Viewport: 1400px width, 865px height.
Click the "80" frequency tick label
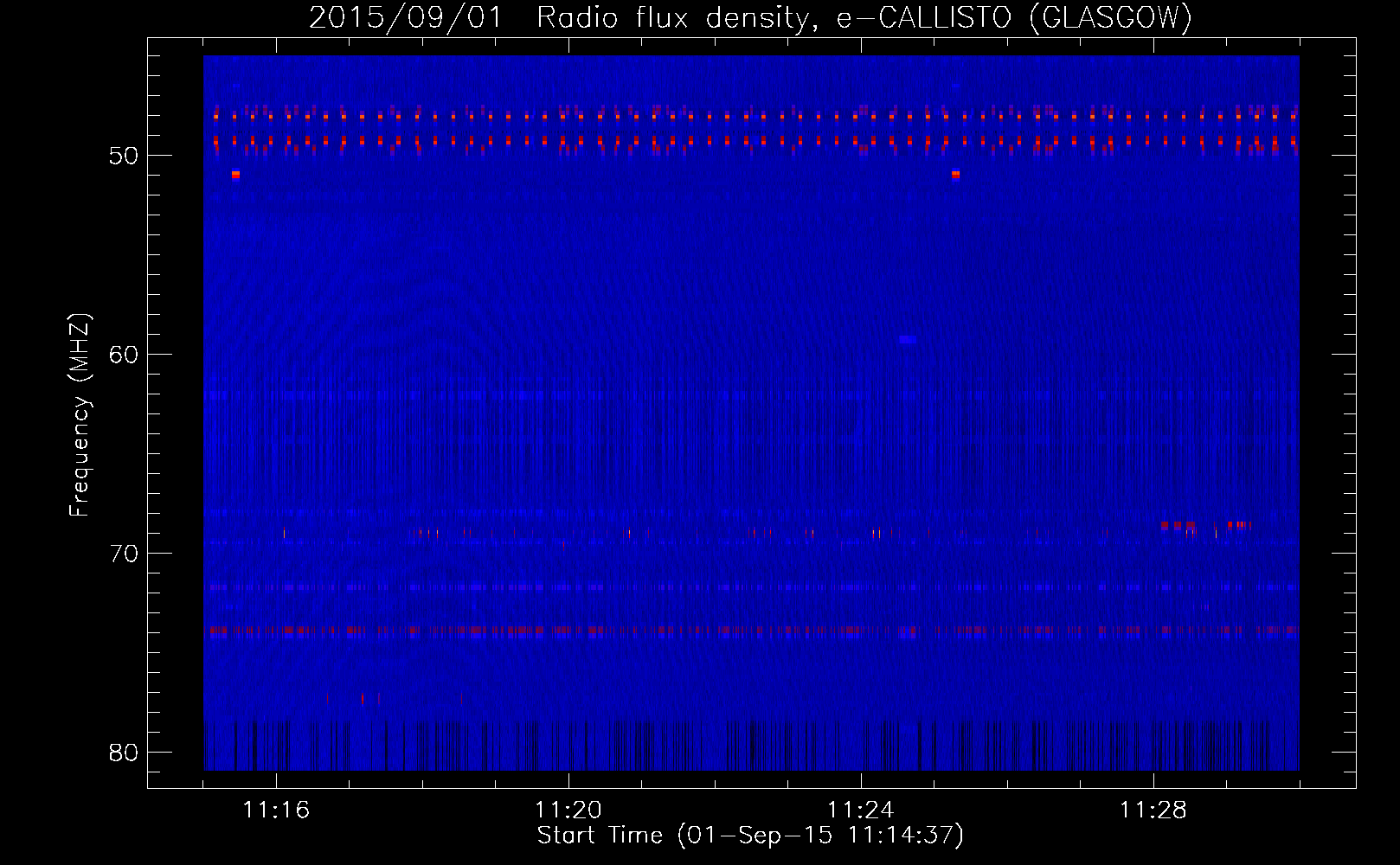pos(124,753)
